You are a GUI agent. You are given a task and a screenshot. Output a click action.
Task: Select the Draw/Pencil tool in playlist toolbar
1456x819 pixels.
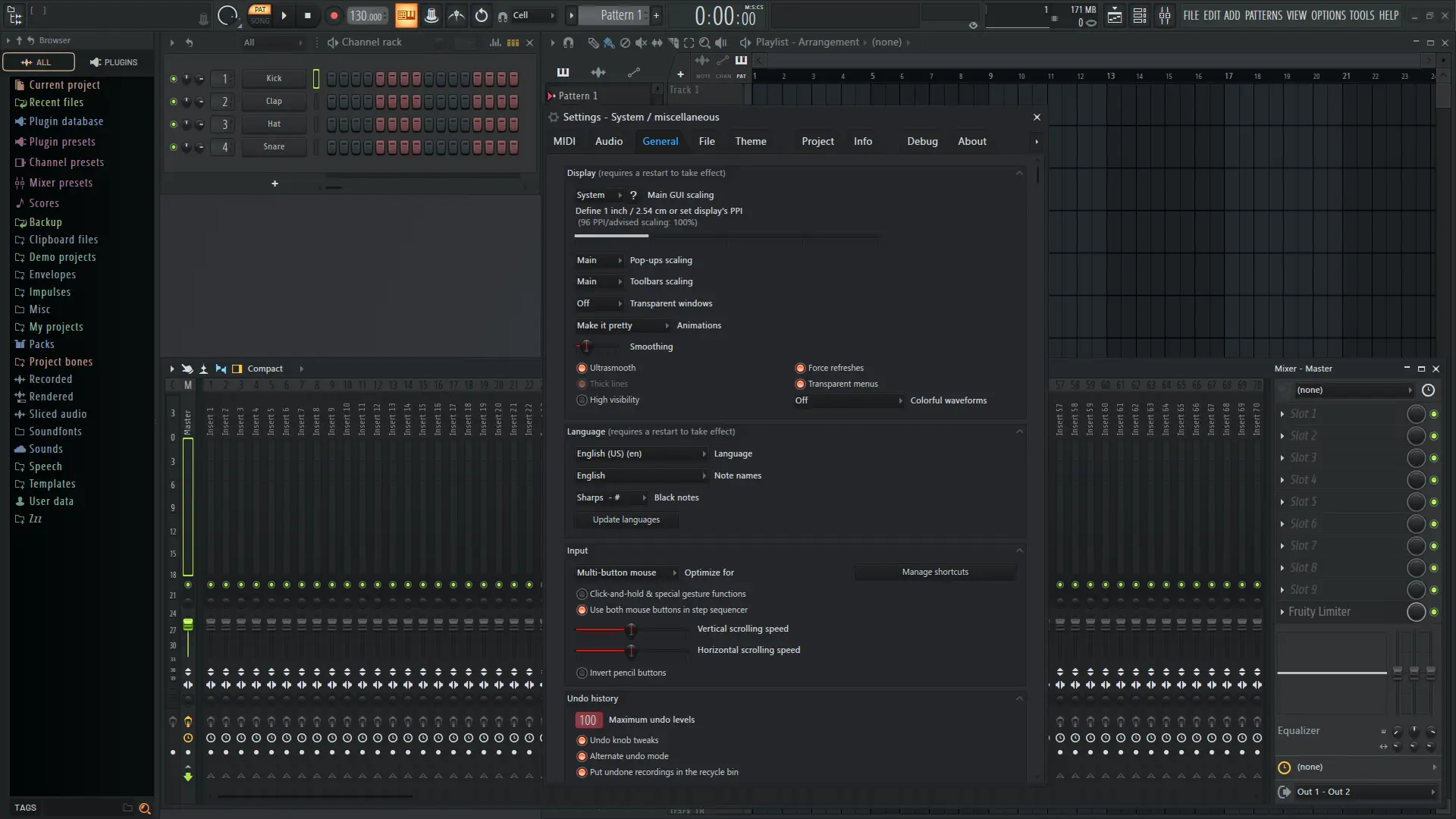click(594, 43)
